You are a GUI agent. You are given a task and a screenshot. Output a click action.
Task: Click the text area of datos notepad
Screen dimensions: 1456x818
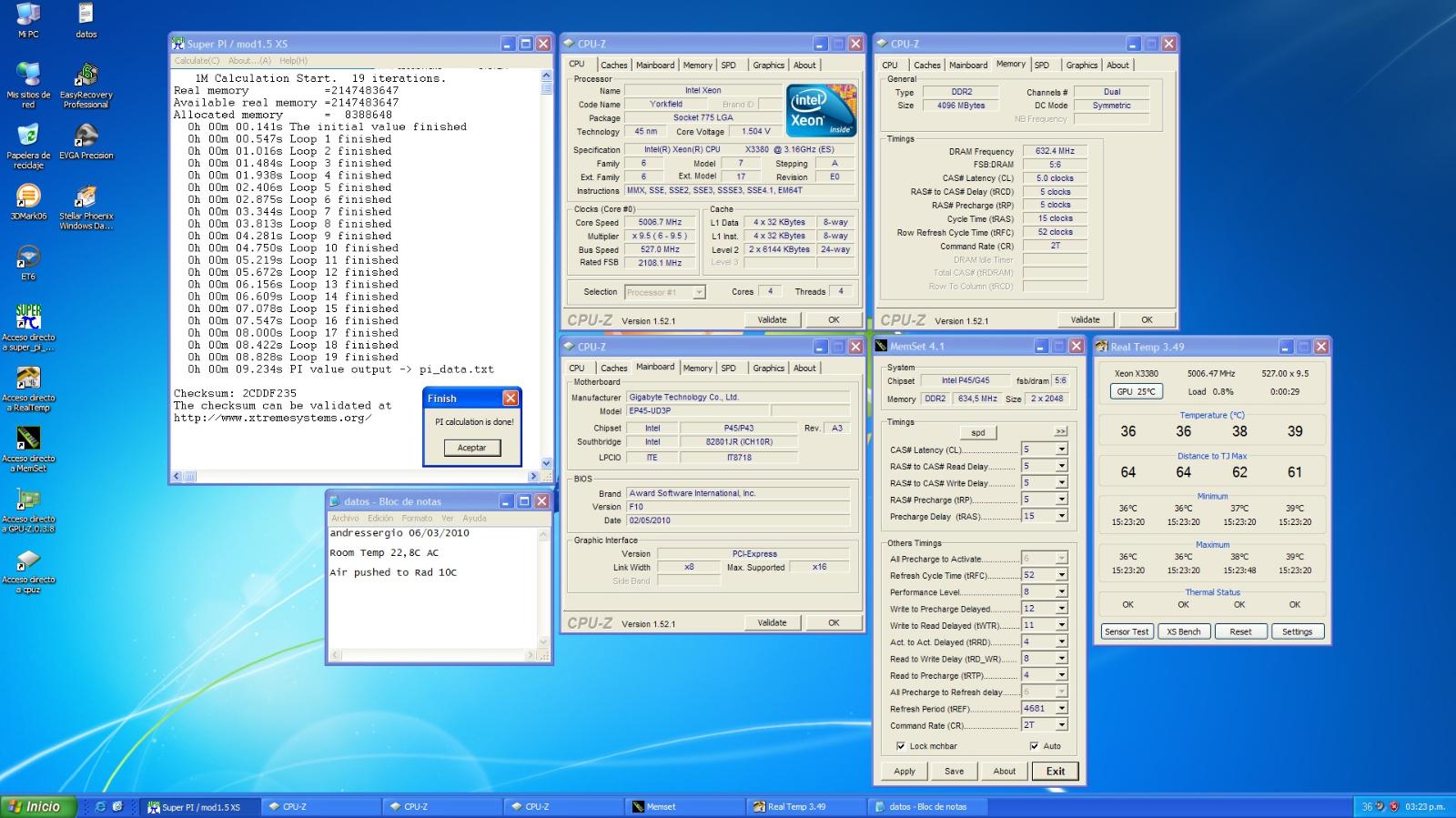(x=433, y=586)
